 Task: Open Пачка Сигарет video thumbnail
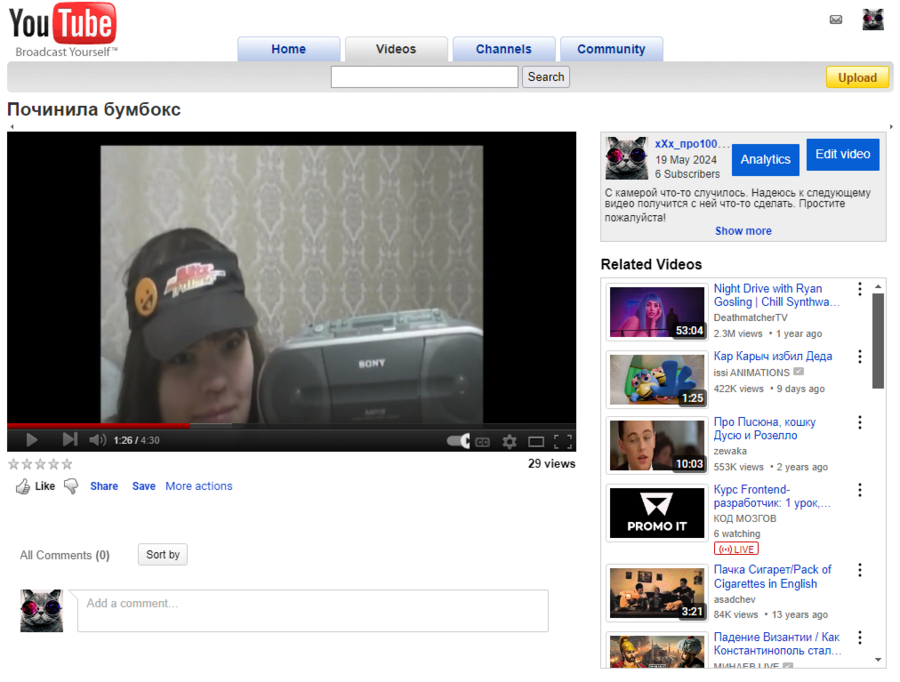point(657,594)
